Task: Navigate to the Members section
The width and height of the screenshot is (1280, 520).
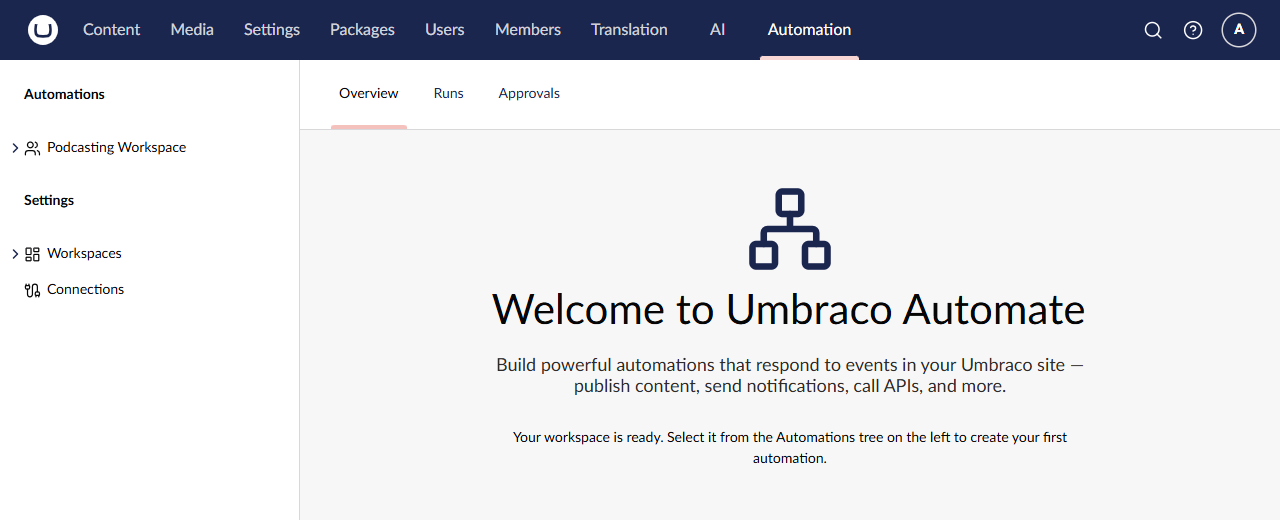Action: 528,30
